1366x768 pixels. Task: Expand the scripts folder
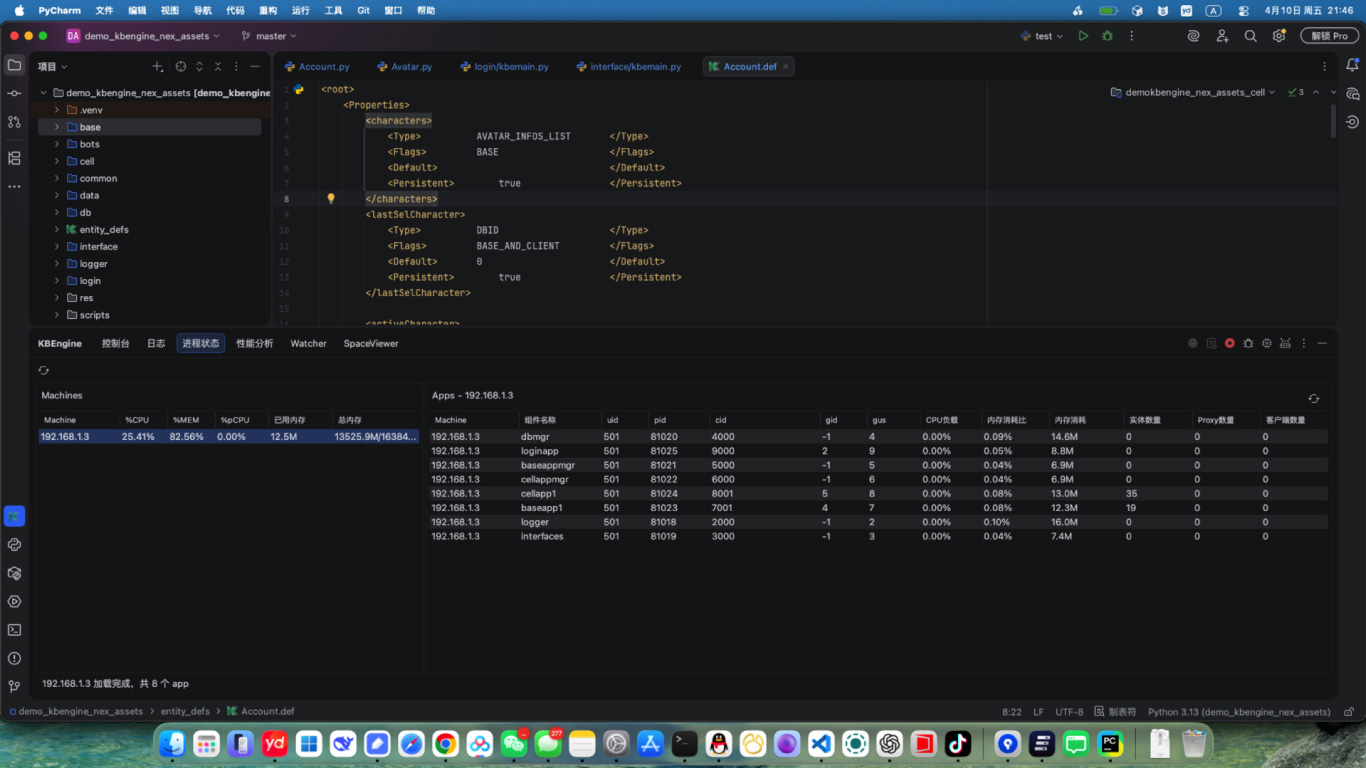(56, 315)
